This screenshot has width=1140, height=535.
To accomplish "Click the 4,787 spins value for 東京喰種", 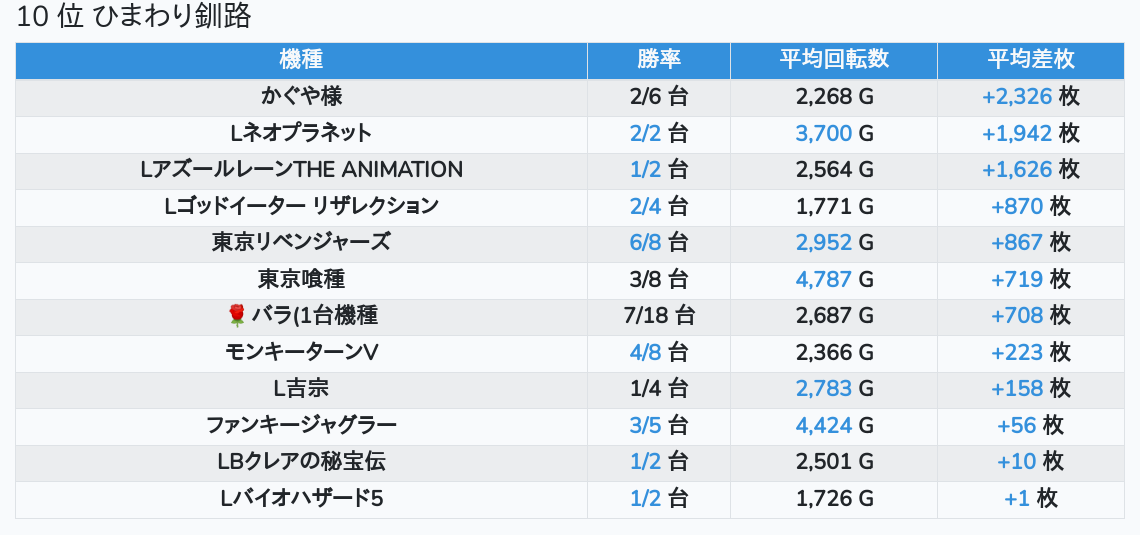I will [823, 279].
